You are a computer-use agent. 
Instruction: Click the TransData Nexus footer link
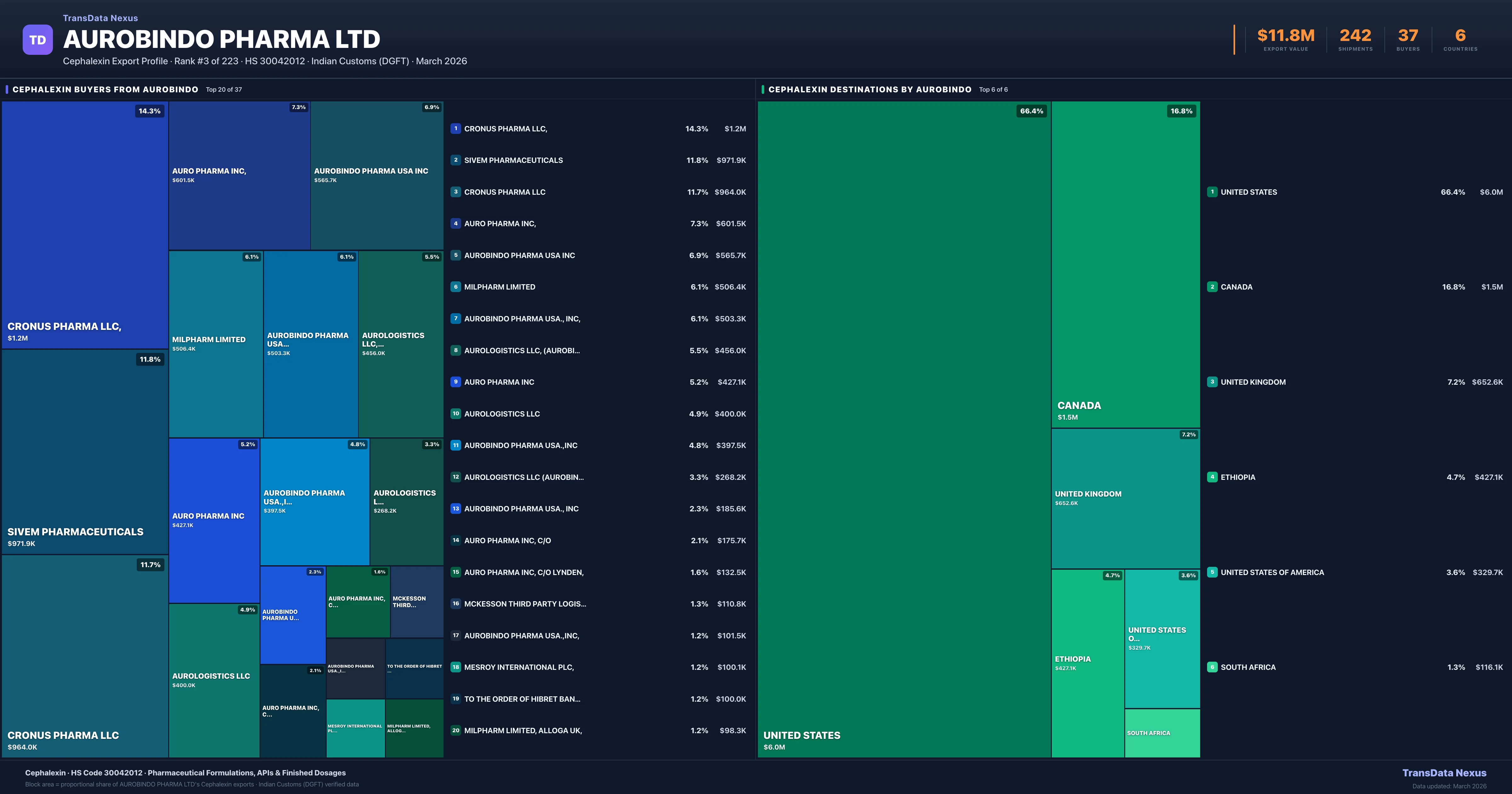coord(1444,773)
